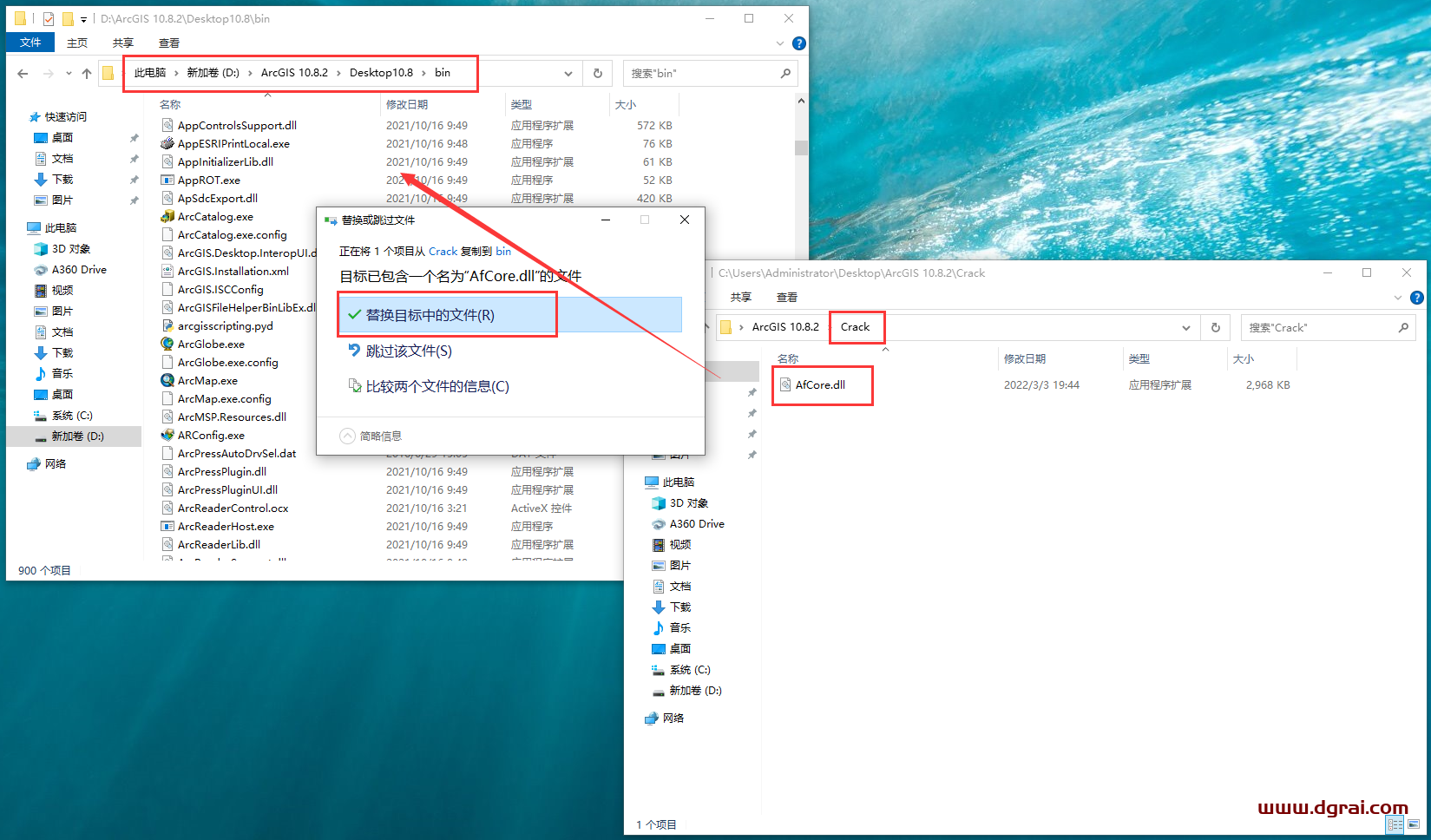Refresh the Crack folder view

(1216, 328)
